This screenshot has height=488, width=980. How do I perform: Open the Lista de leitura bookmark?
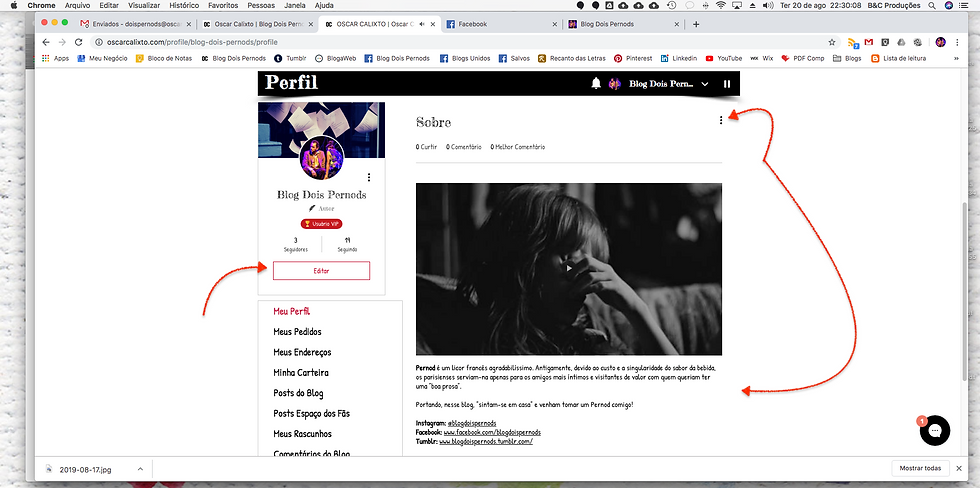(x=898, y=58)
